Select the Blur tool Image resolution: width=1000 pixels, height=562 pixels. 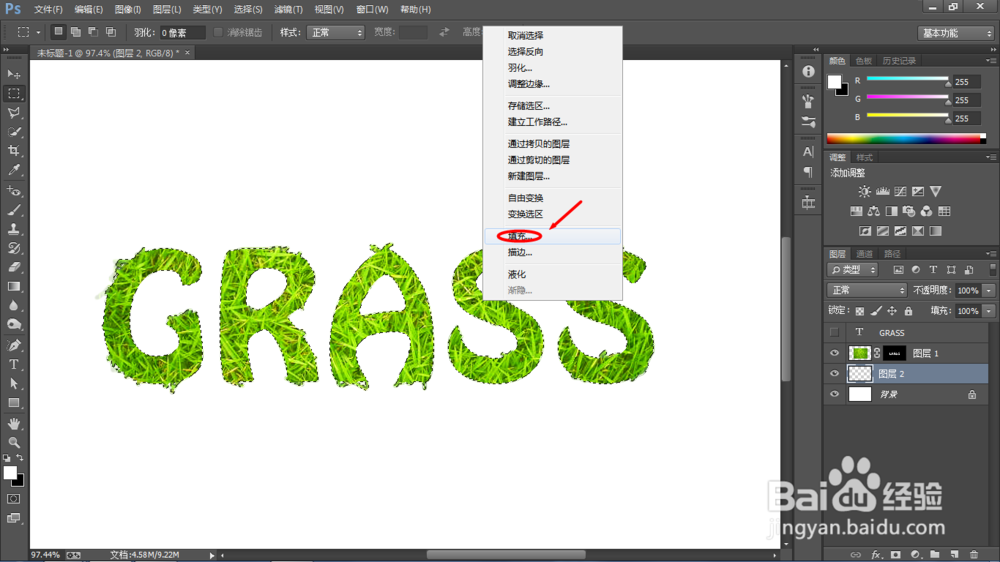point(13,306)
